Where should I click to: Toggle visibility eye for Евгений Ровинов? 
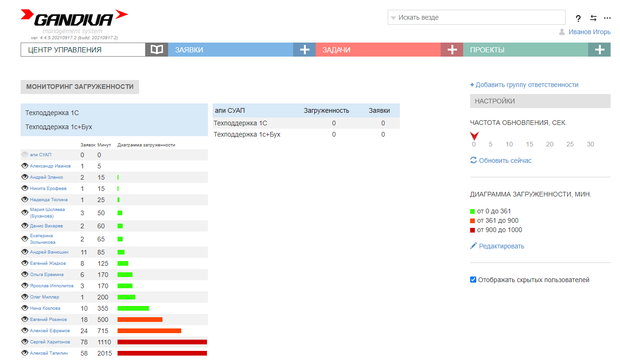tap(25, 319)
